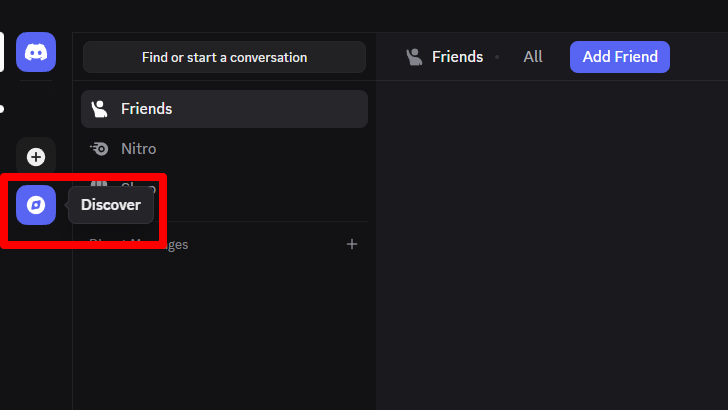The height and width of the screenshot is (410, 728).
Task: Open the Discover compass icon
Action: tap(36, 205)
